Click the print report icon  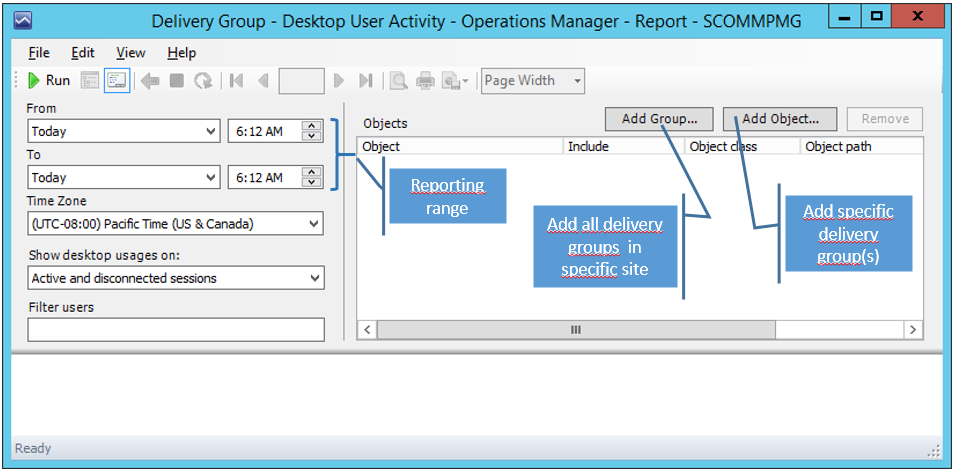tap(425, 81)
